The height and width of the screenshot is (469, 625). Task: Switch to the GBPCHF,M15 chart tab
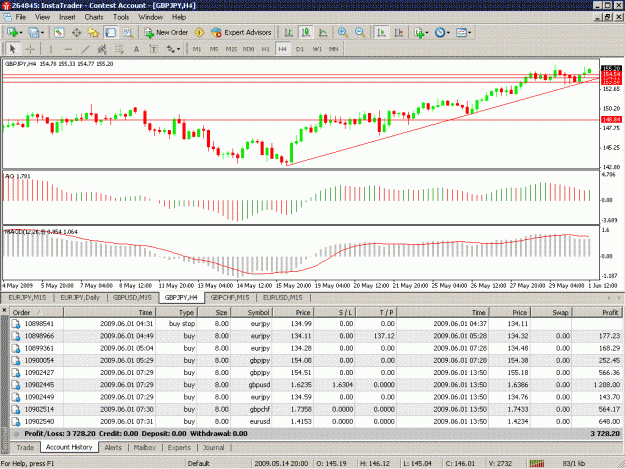[x=230, y=298]
